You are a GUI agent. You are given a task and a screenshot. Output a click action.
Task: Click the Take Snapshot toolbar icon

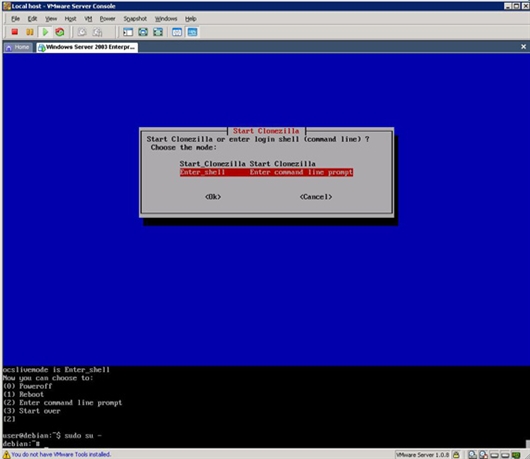(82, 32)
